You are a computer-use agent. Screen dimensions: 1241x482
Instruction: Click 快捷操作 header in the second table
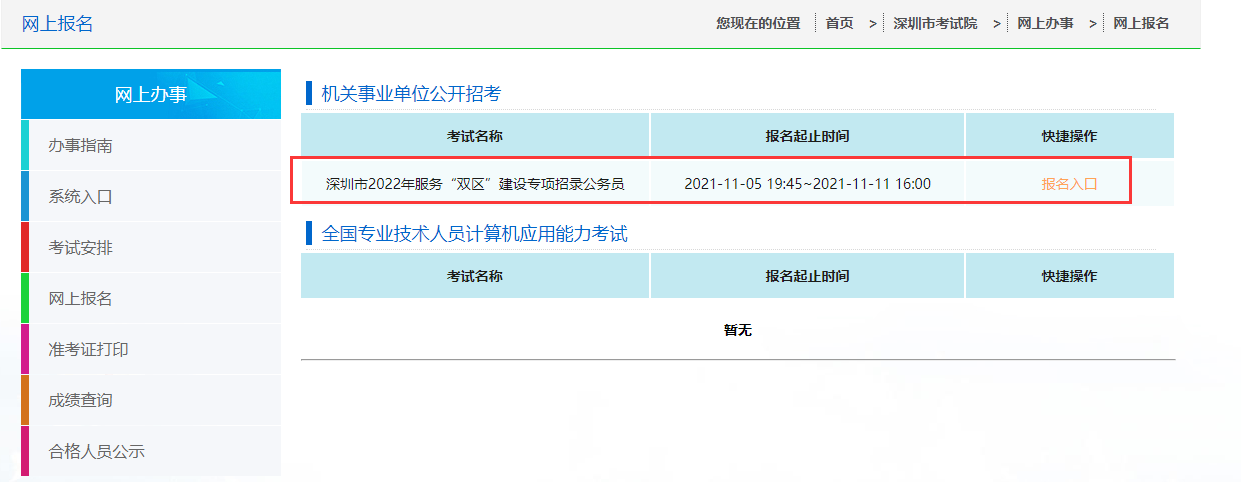pos(1069,276)
